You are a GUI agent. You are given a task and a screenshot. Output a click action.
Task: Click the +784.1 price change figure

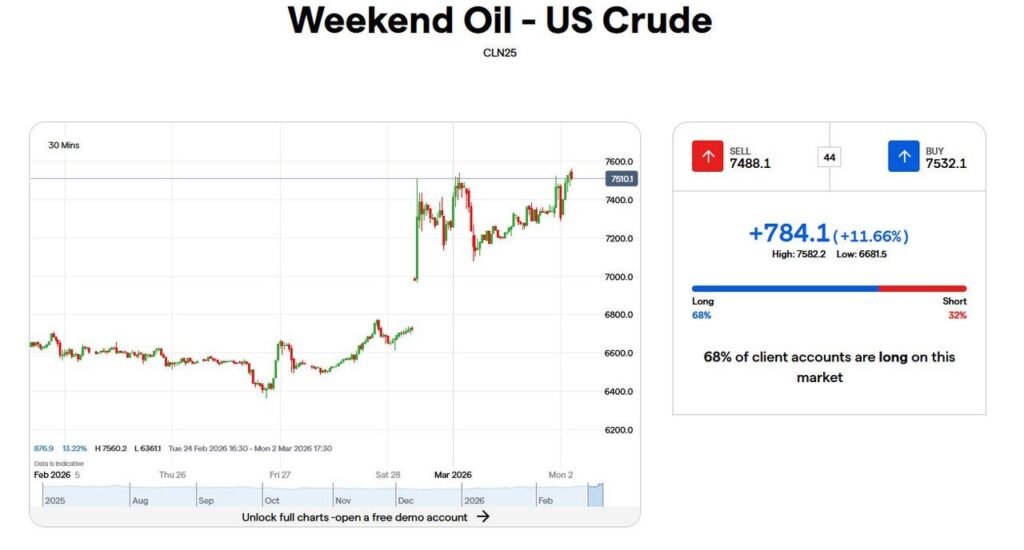point(789,233)
